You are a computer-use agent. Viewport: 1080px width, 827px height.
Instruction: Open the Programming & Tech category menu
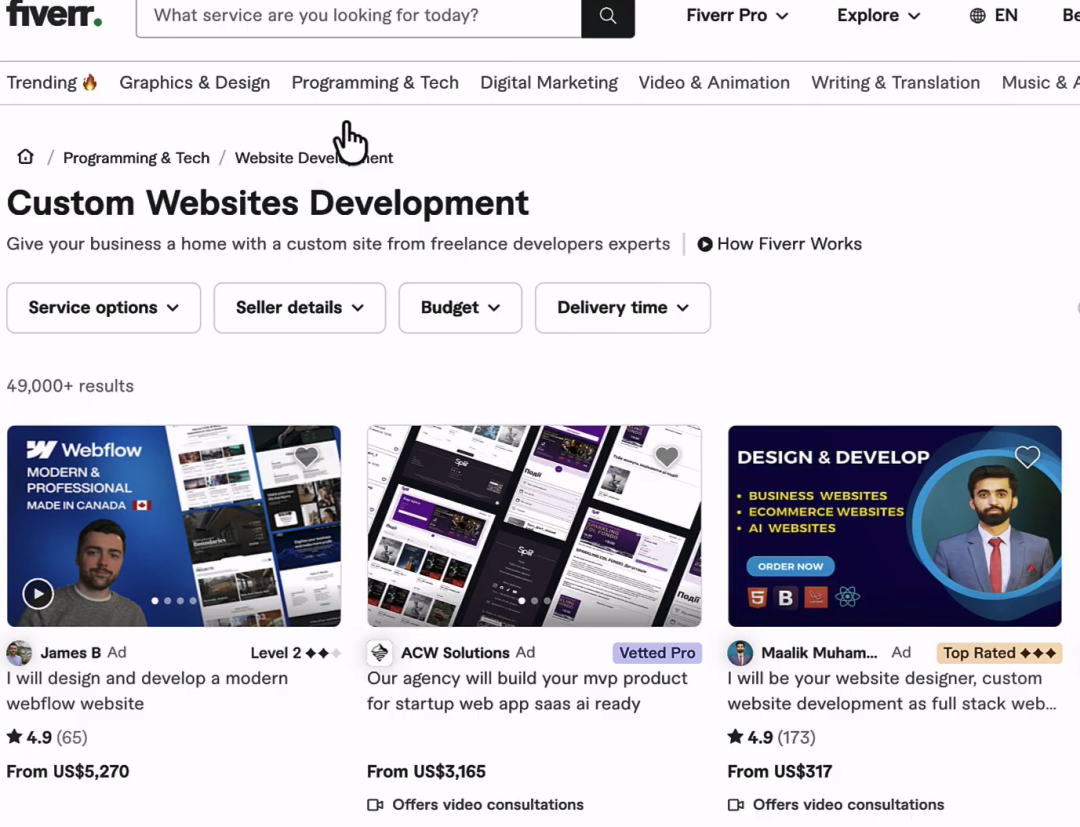coord(375,83)
